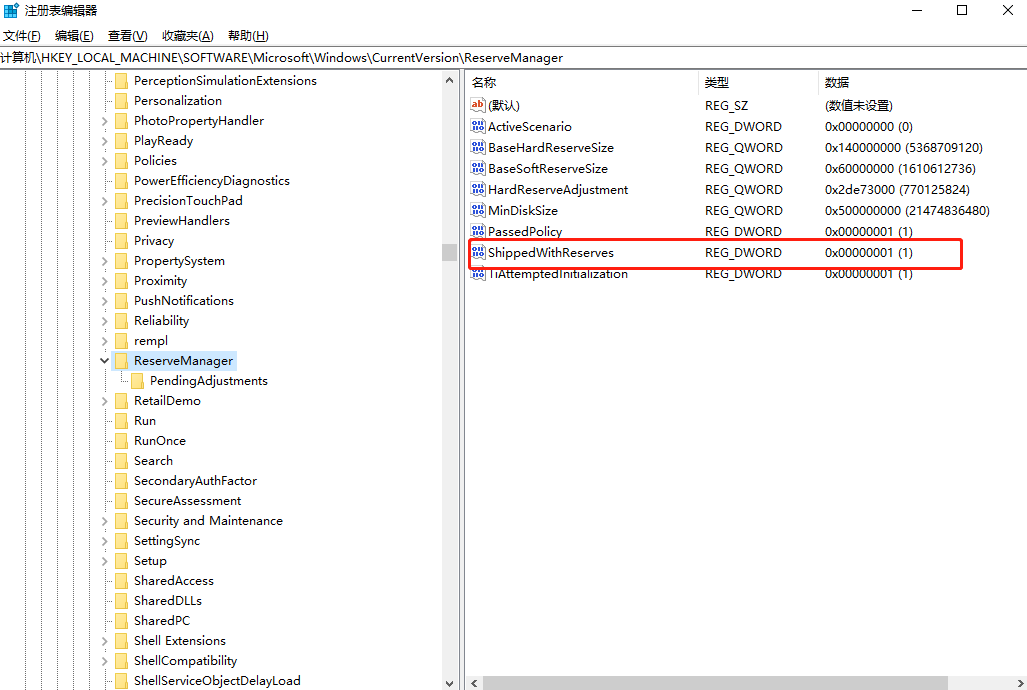Expand the Policies tree node

[x=104, y=160]
